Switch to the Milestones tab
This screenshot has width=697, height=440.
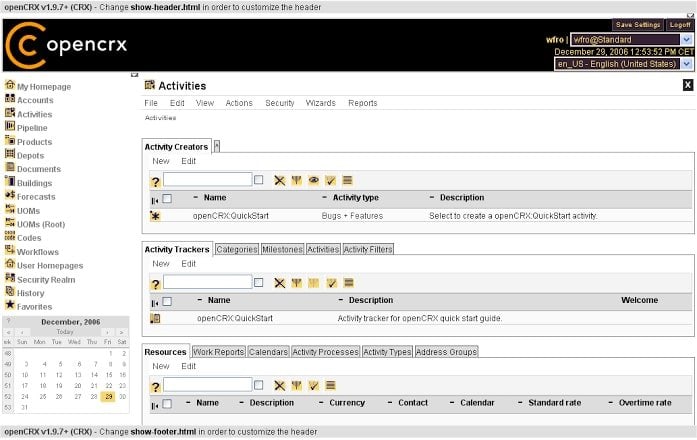coord(282,249)
